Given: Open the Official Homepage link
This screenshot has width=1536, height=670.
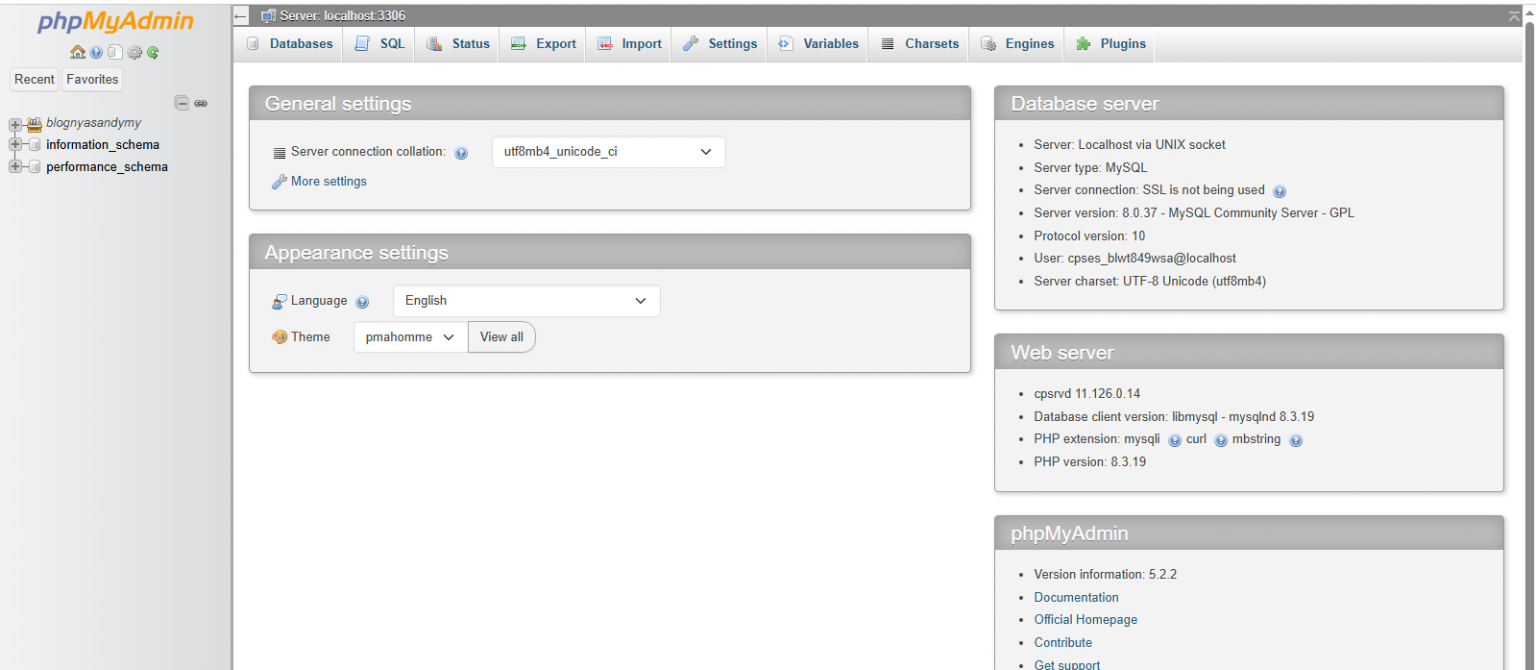Looking at the screenshot, I should click(x=1085, y=619).
